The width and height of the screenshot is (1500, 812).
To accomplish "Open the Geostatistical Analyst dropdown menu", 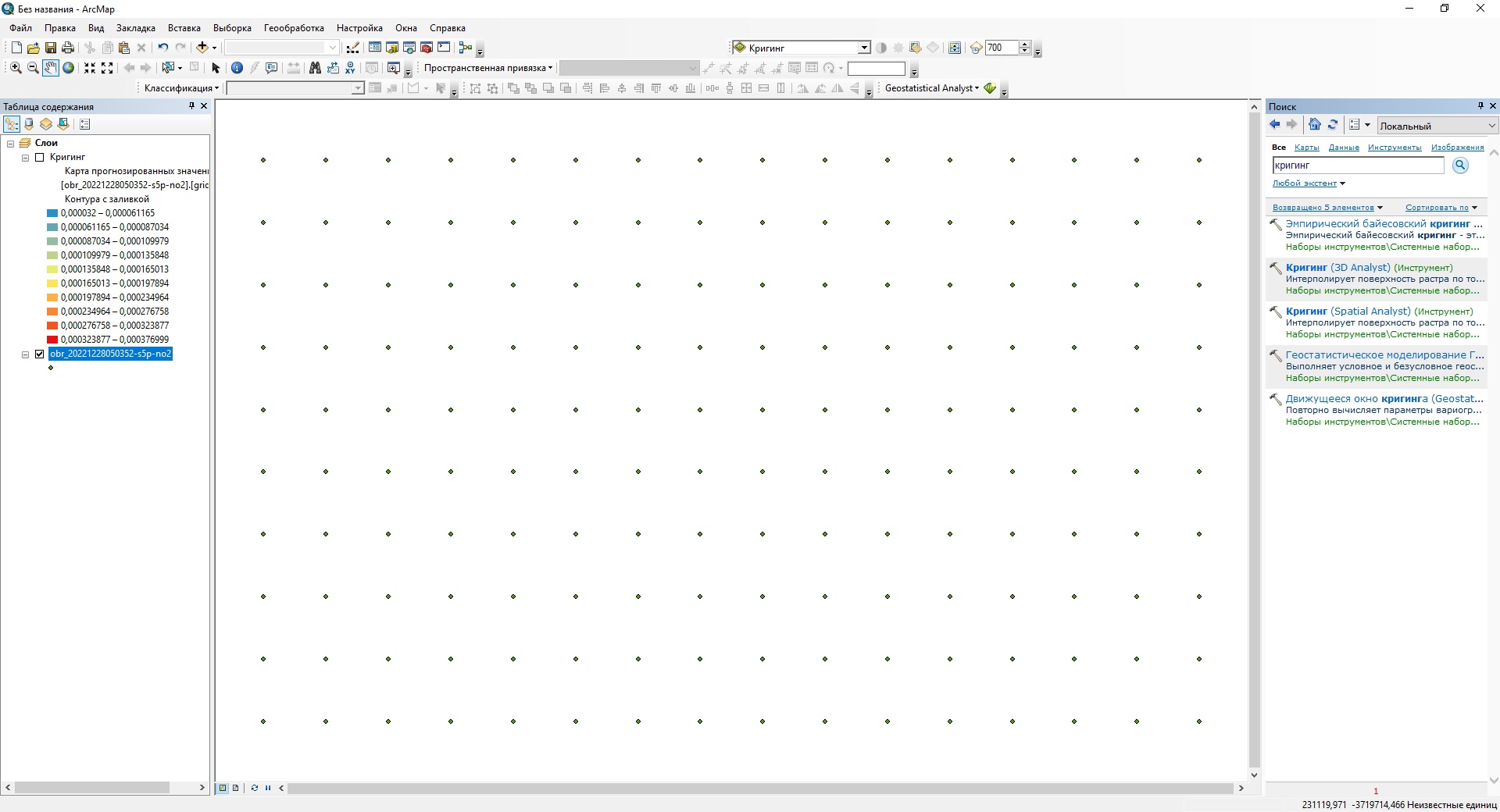I will coord(931,88).
